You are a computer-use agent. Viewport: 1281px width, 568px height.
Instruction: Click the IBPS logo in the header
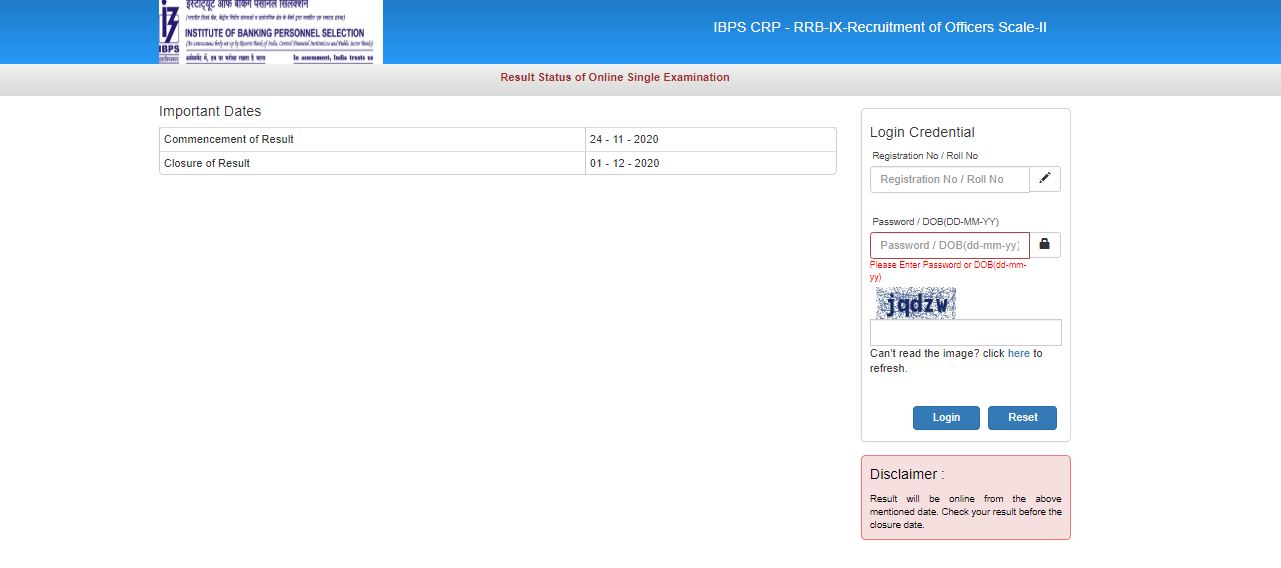point(270,32)
